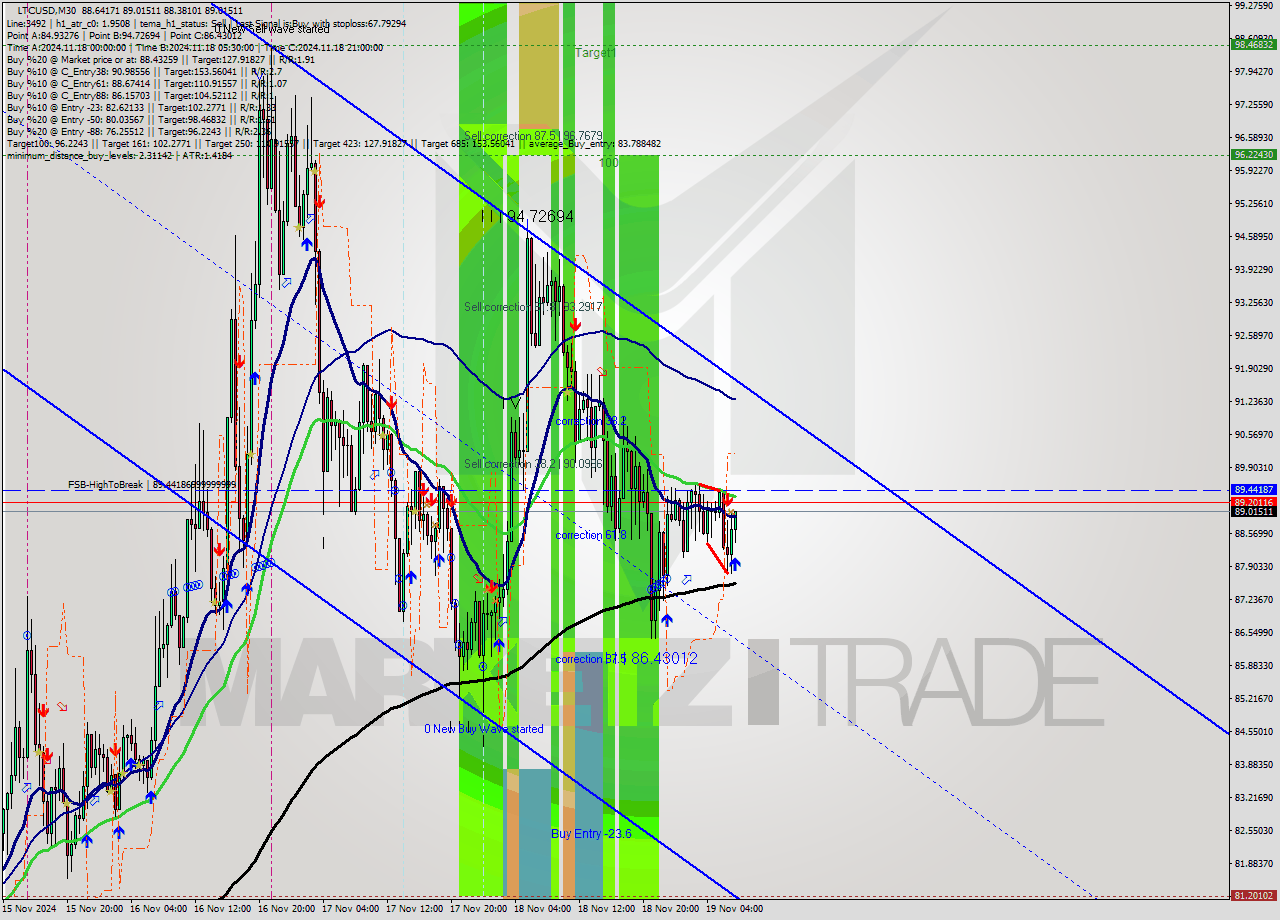Select the 84.55010 price axis value

[1254, 731]
